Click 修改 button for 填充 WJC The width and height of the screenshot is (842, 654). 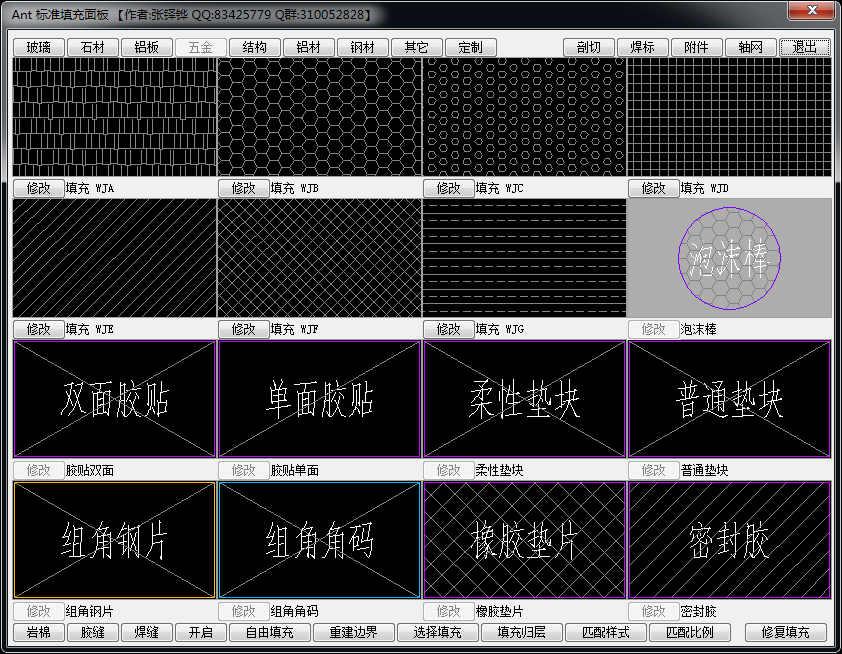coord(448,188)
